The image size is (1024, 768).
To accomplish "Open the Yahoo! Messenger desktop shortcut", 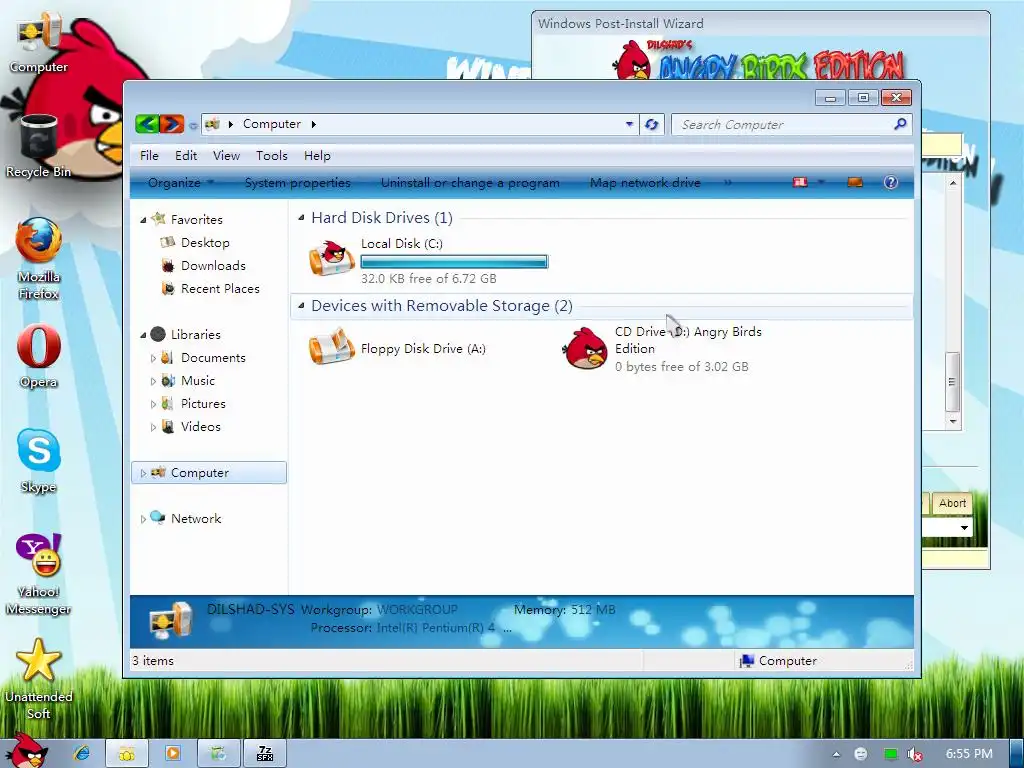I will pyautogui.click(x=39, y=575).
